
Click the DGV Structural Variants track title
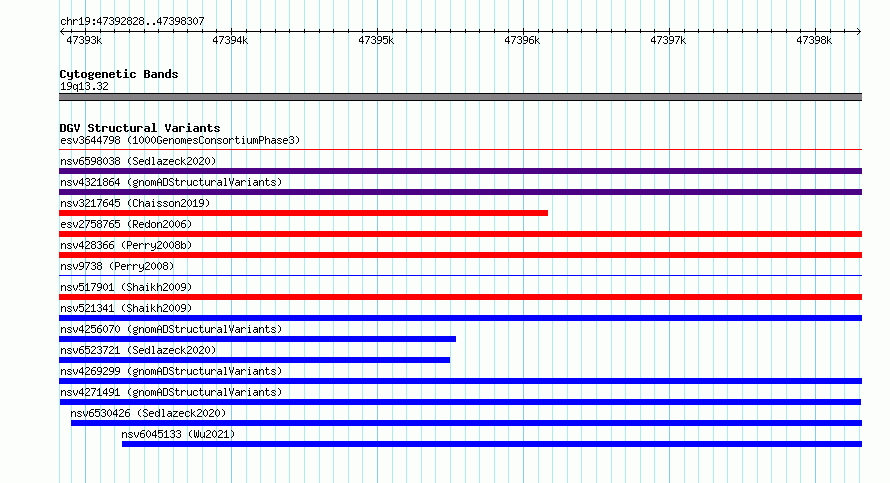(140, 128)
